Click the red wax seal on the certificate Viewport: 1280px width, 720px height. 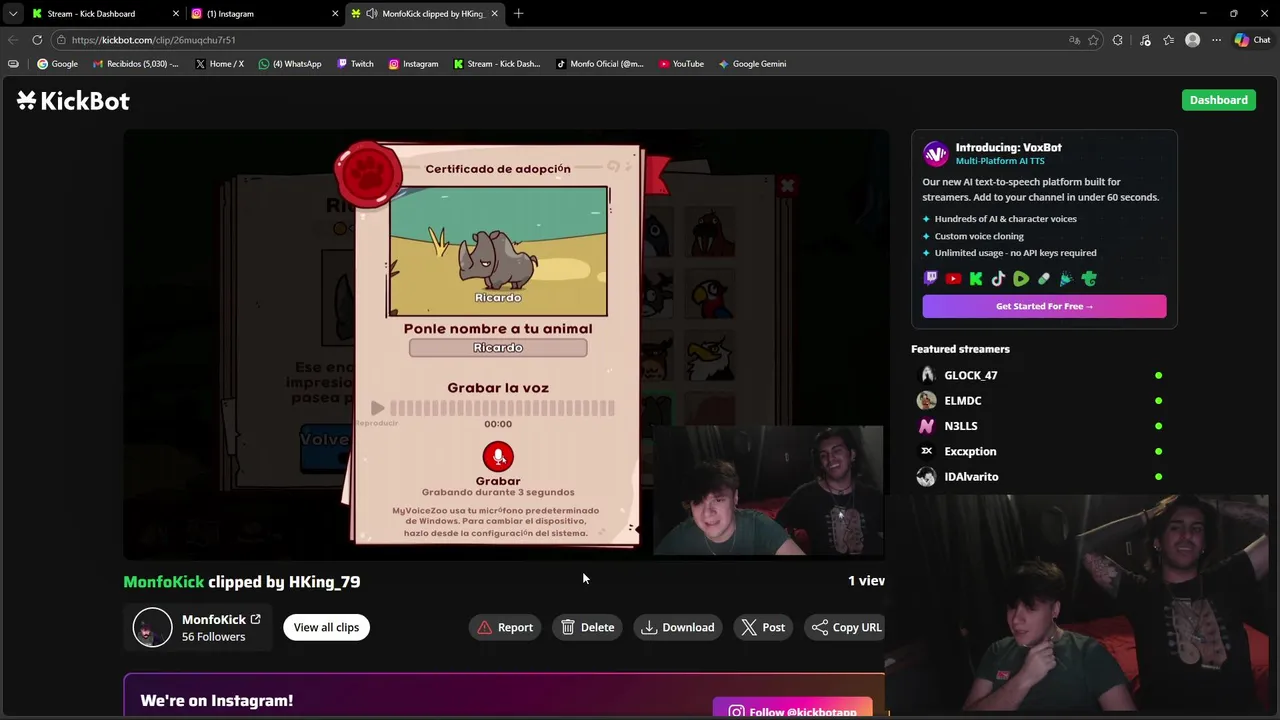[x=368, y=174]
